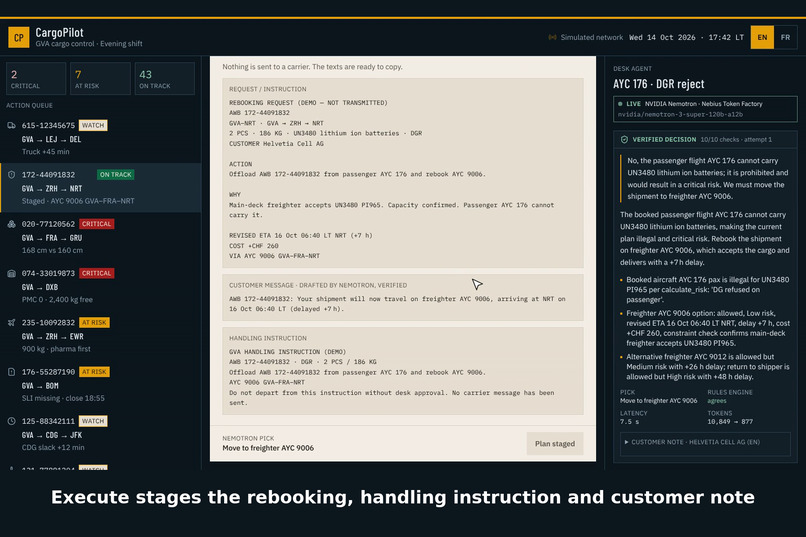The image size is (806, 537).
Task: Click the 'AYC 176 · DGR reject' heading
Action: click(658, 84)
